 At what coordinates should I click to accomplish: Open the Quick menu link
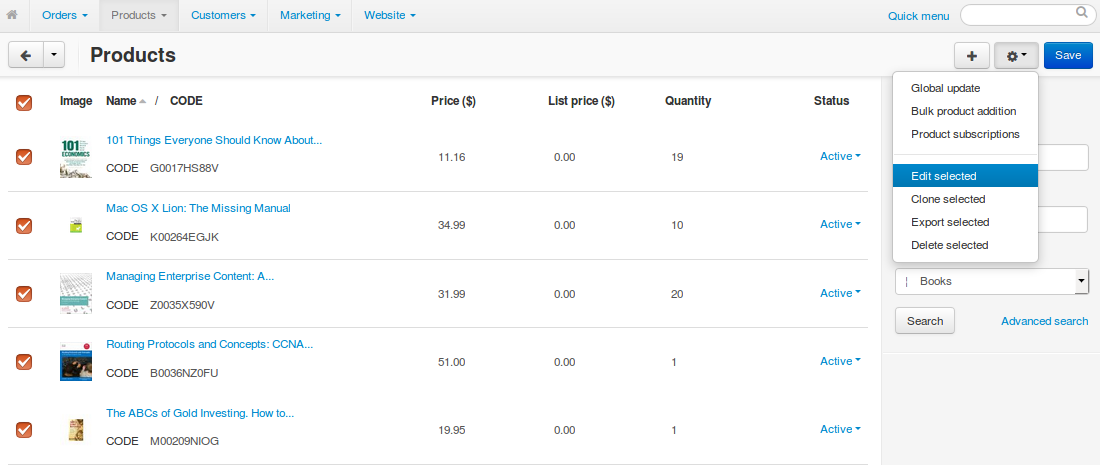pyautogui.click(x=918, y=16)
